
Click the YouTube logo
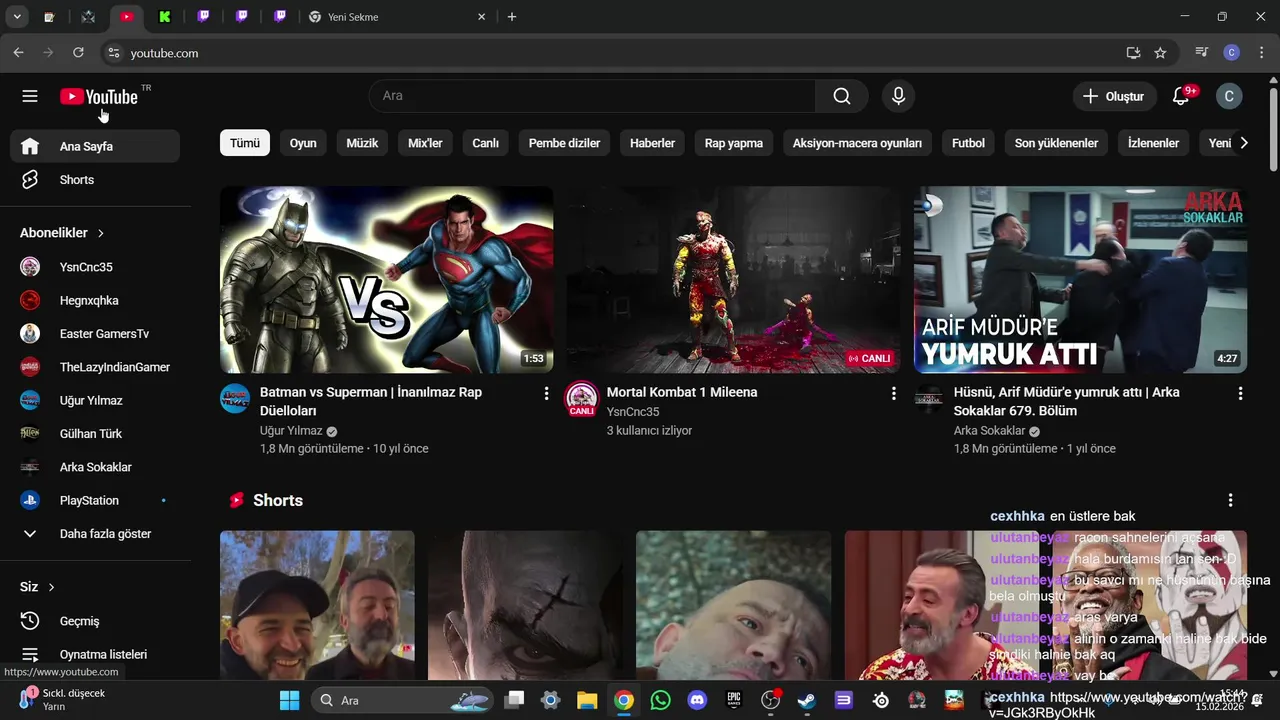(99, 96)
